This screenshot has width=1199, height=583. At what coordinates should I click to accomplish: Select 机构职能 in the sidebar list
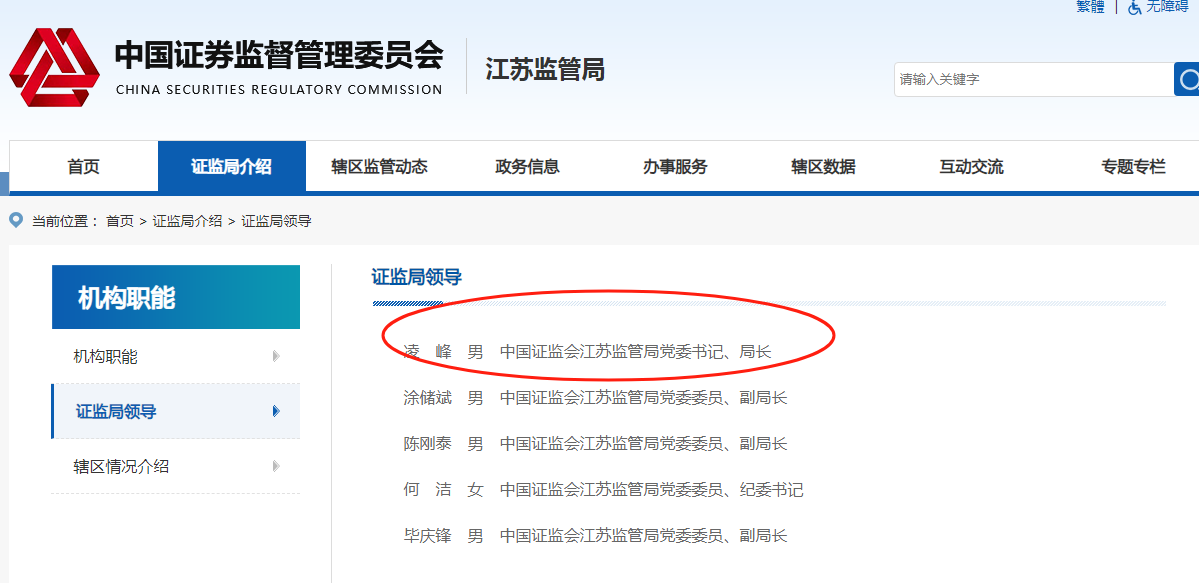tap(176, 356)
